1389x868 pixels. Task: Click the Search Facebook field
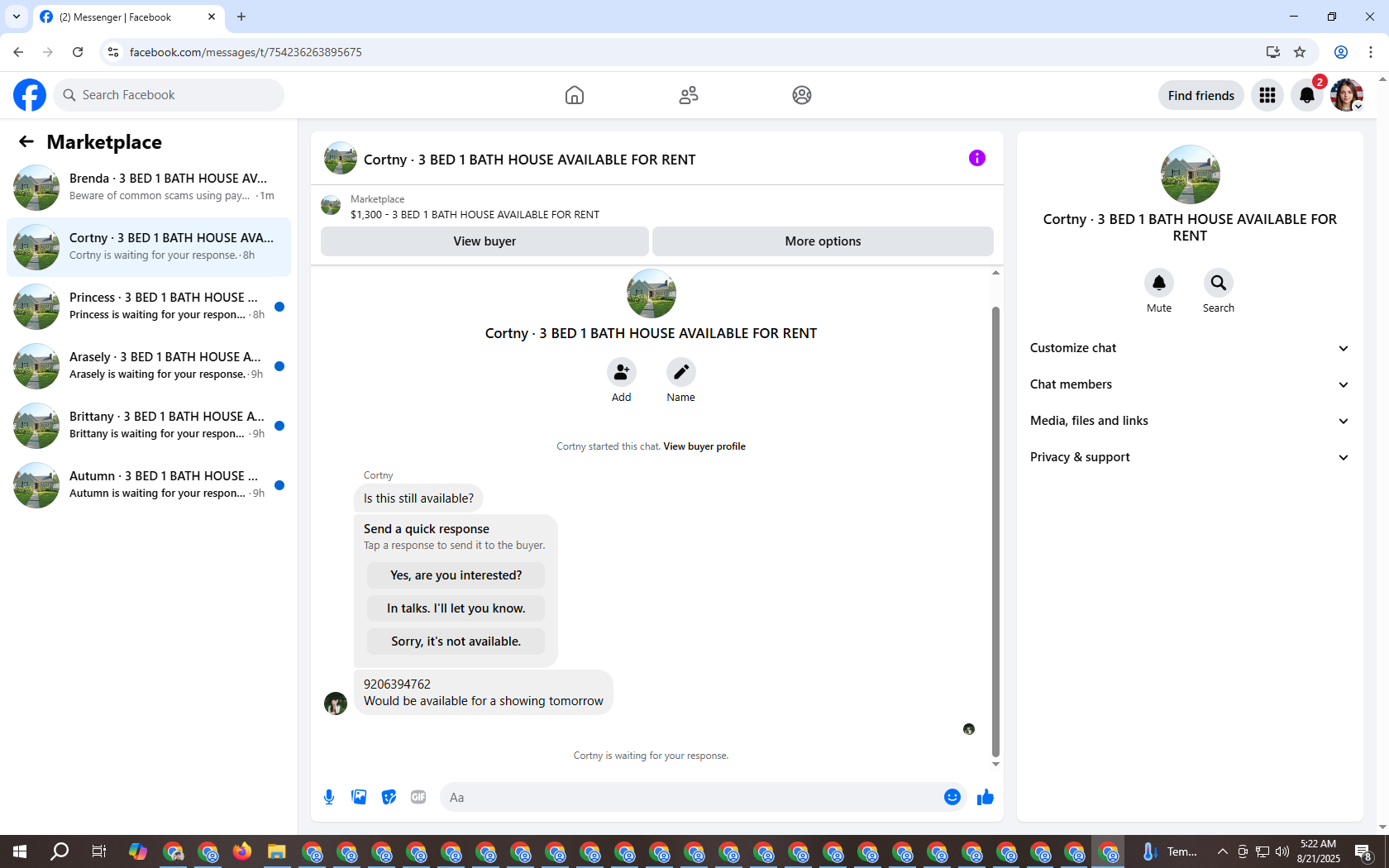pyautogui.click(x=169, y=95)
